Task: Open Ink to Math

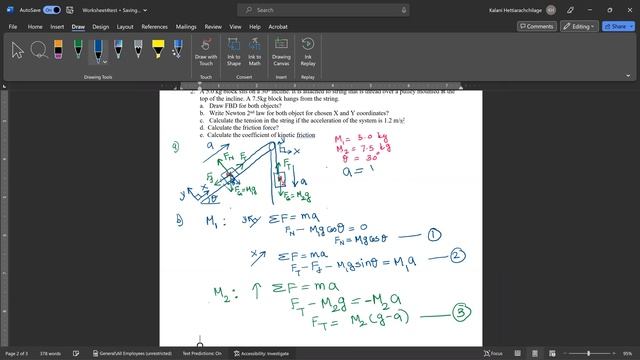Action: 254,52
